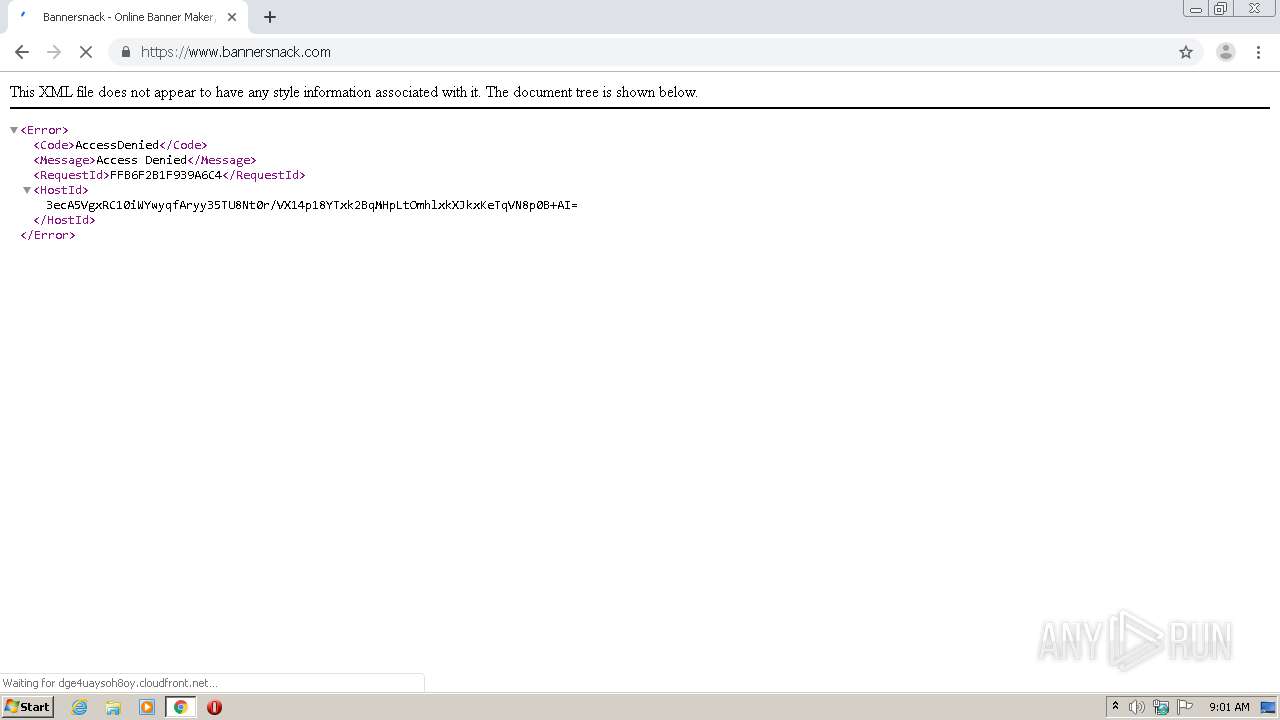This screenshot has height=720, width=1280.
Task: Click the XML style information notice
Action: click(354, 92)
